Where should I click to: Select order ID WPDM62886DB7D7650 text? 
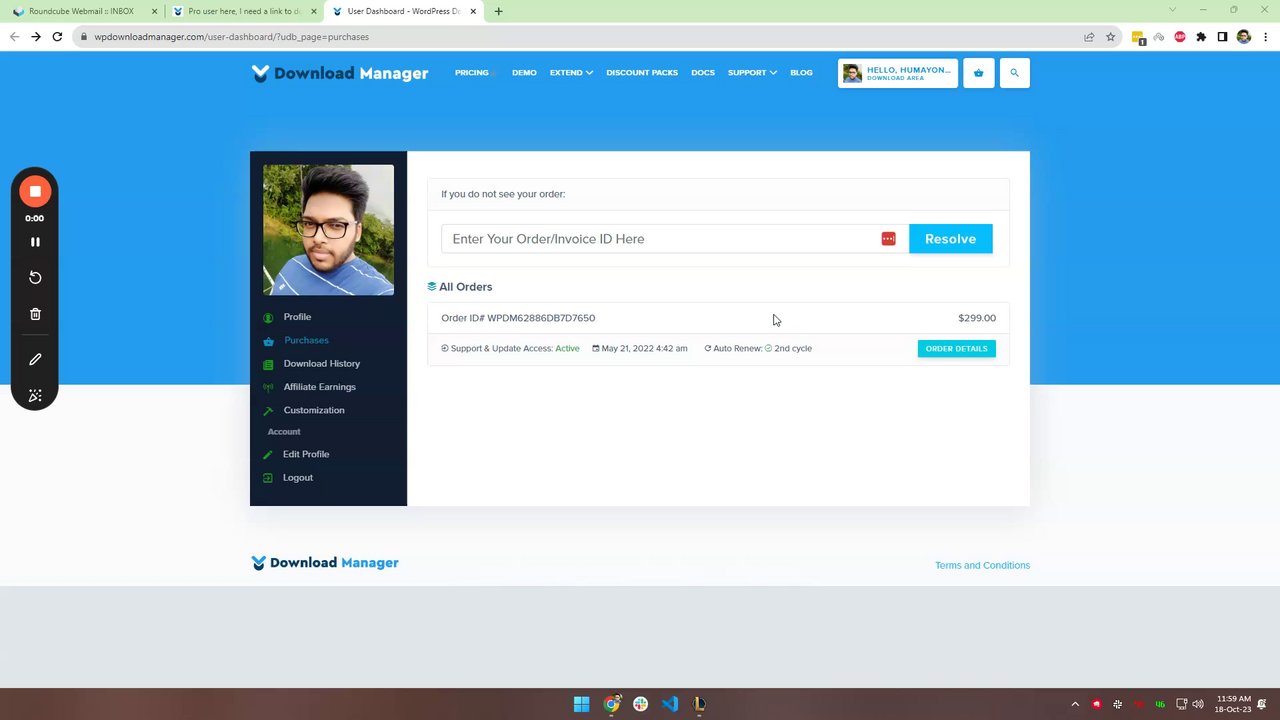(x=541, y=318)
